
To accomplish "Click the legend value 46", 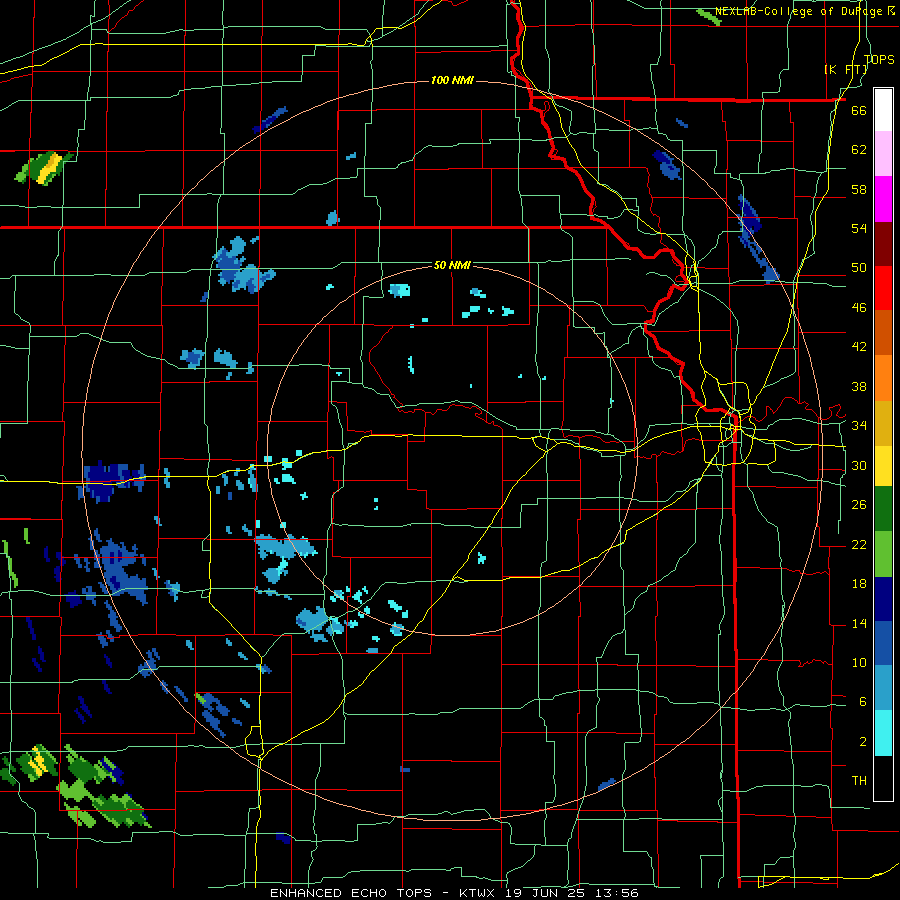I will pos(859,307).
